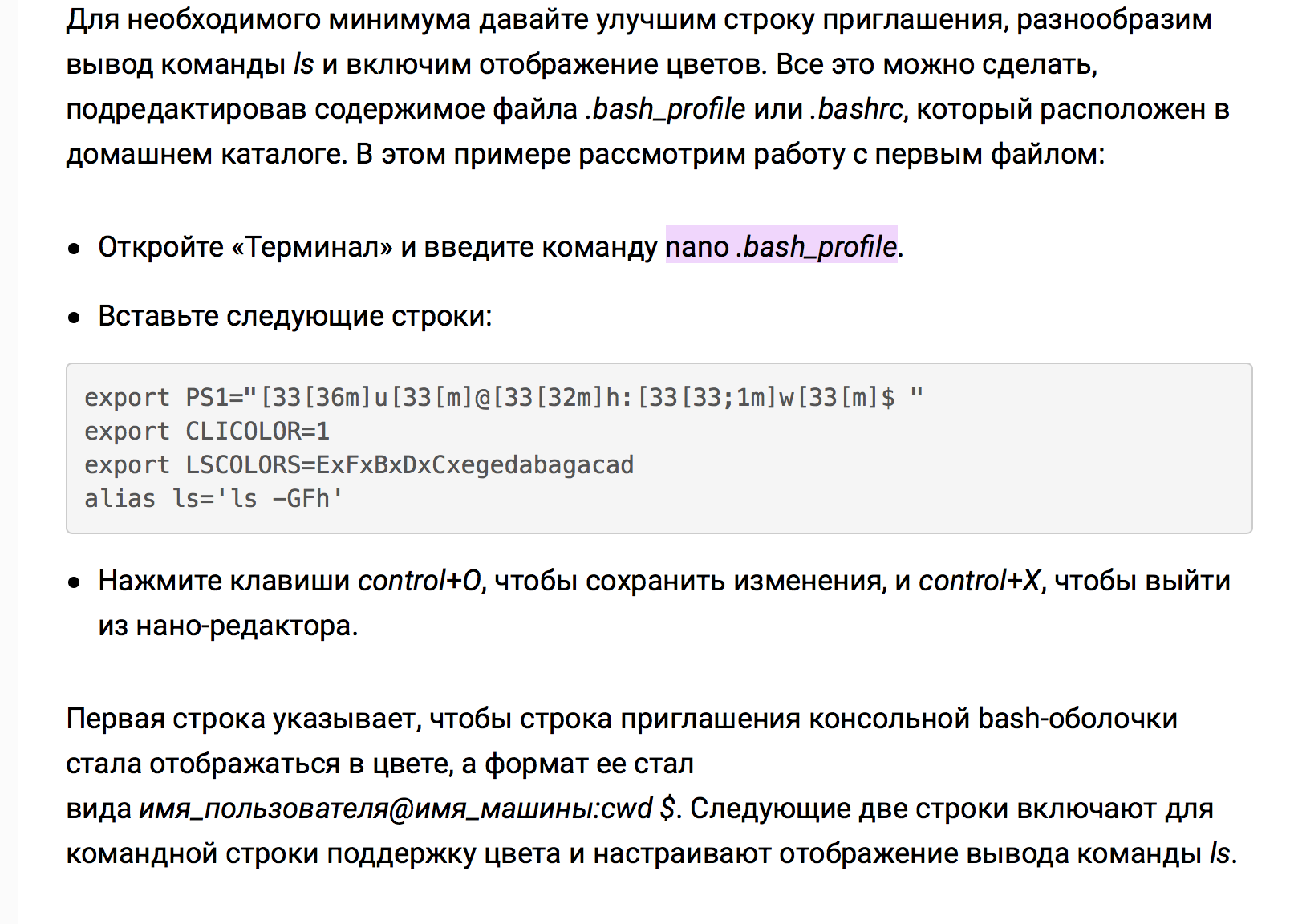
Task: Click the export PS1 code line
Action: pos(504,397)
